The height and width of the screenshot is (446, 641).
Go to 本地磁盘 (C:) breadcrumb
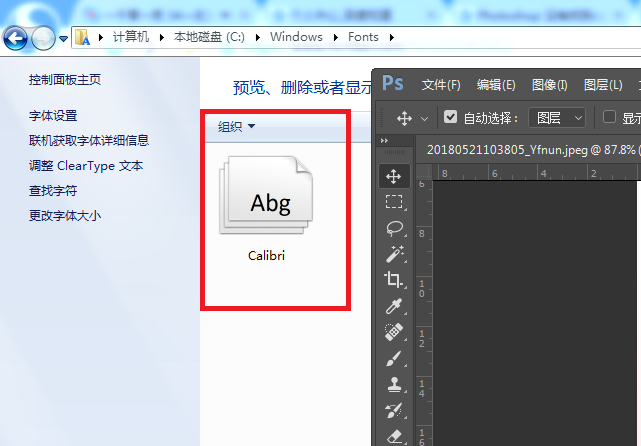tap(209, 37)
